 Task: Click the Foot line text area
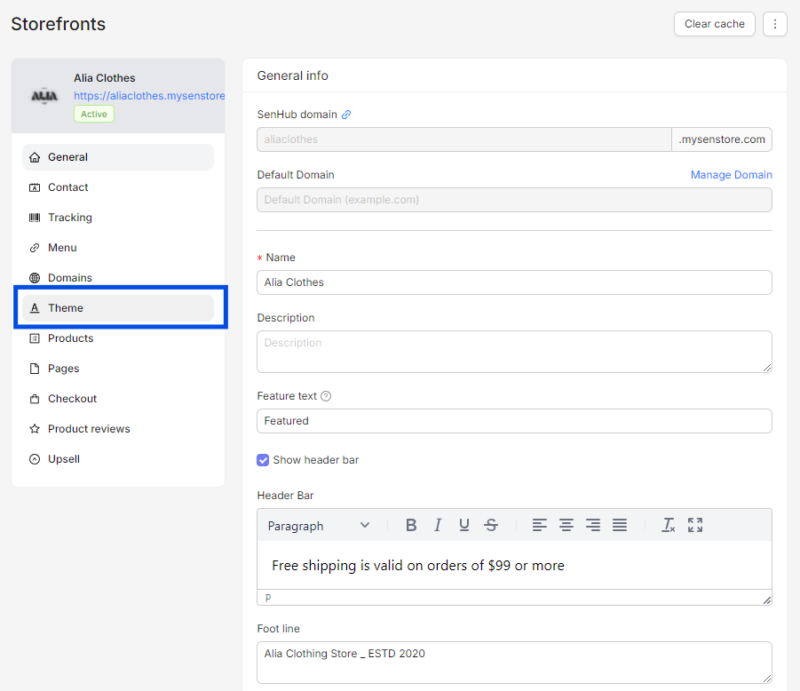[x=514, y=662]
